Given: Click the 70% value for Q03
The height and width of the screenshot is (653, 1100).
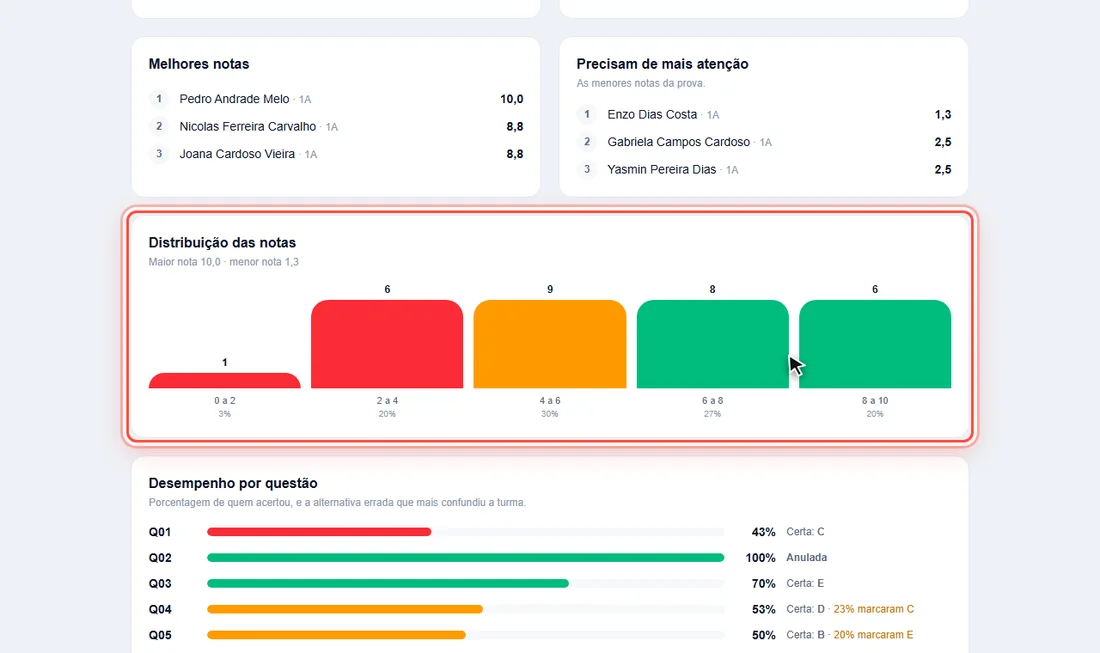Looking at the screenshot, I should 763,584.
